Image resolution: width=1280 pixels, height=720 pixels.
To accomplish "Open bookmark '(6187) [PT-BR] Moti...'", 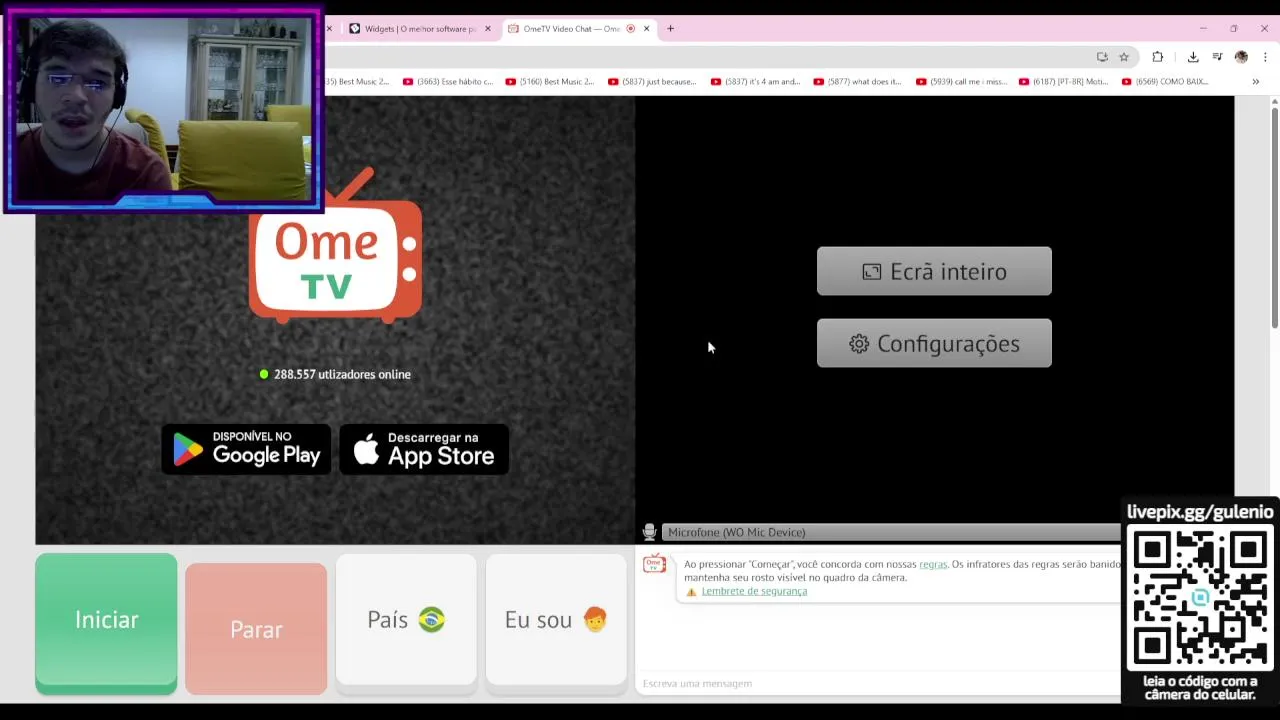I will coord(1063,82).
